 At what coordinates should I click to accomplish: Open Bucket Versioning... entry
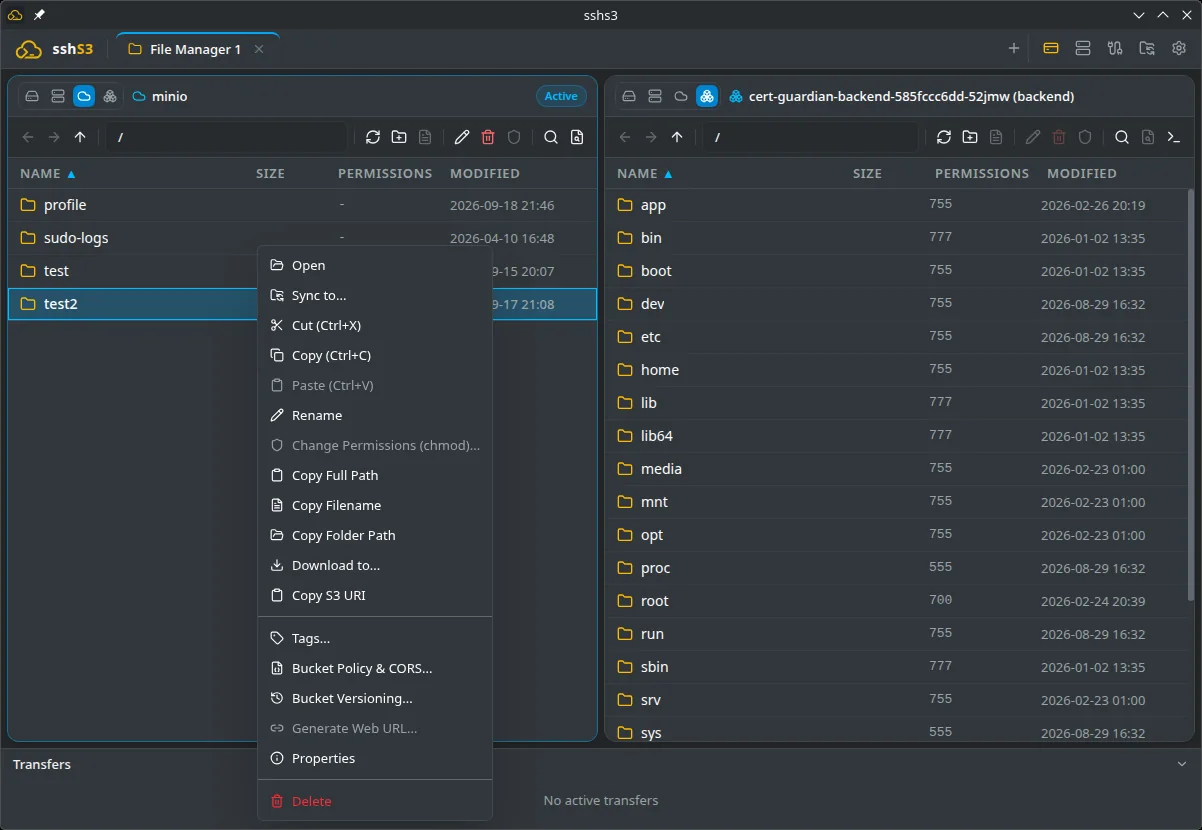(375, 698)
